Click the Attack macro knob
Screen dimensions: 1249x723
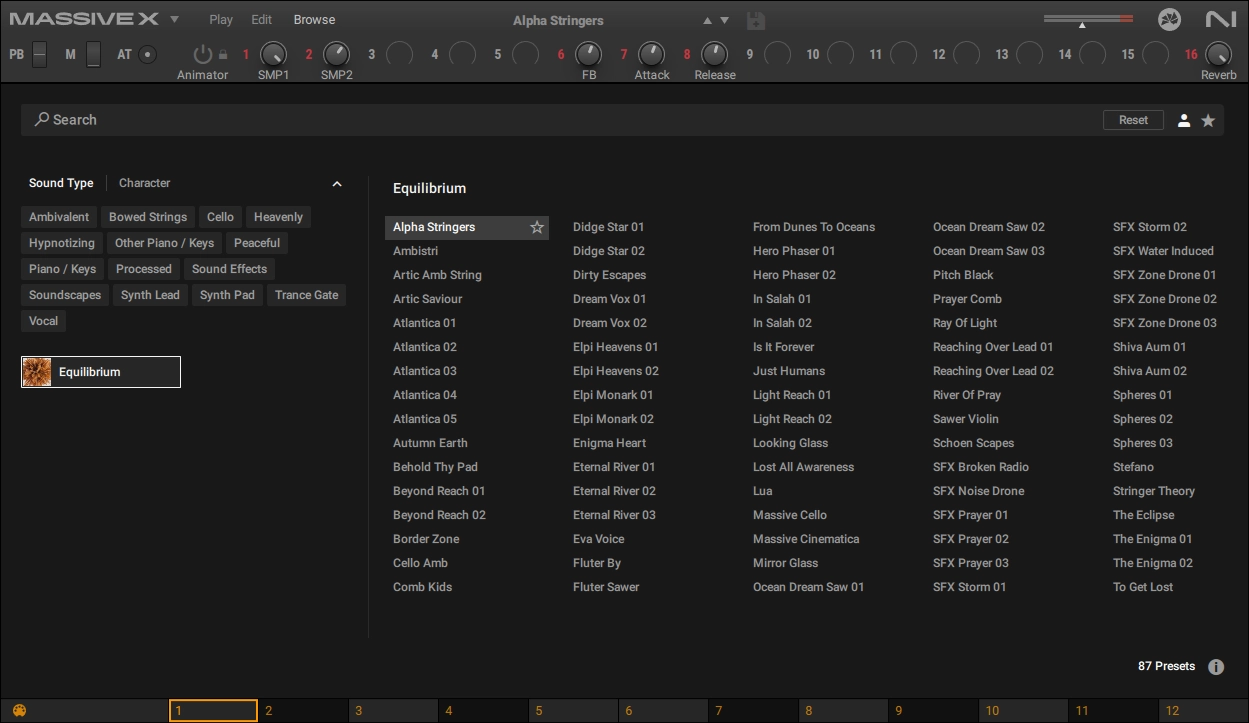click(652, 54)
